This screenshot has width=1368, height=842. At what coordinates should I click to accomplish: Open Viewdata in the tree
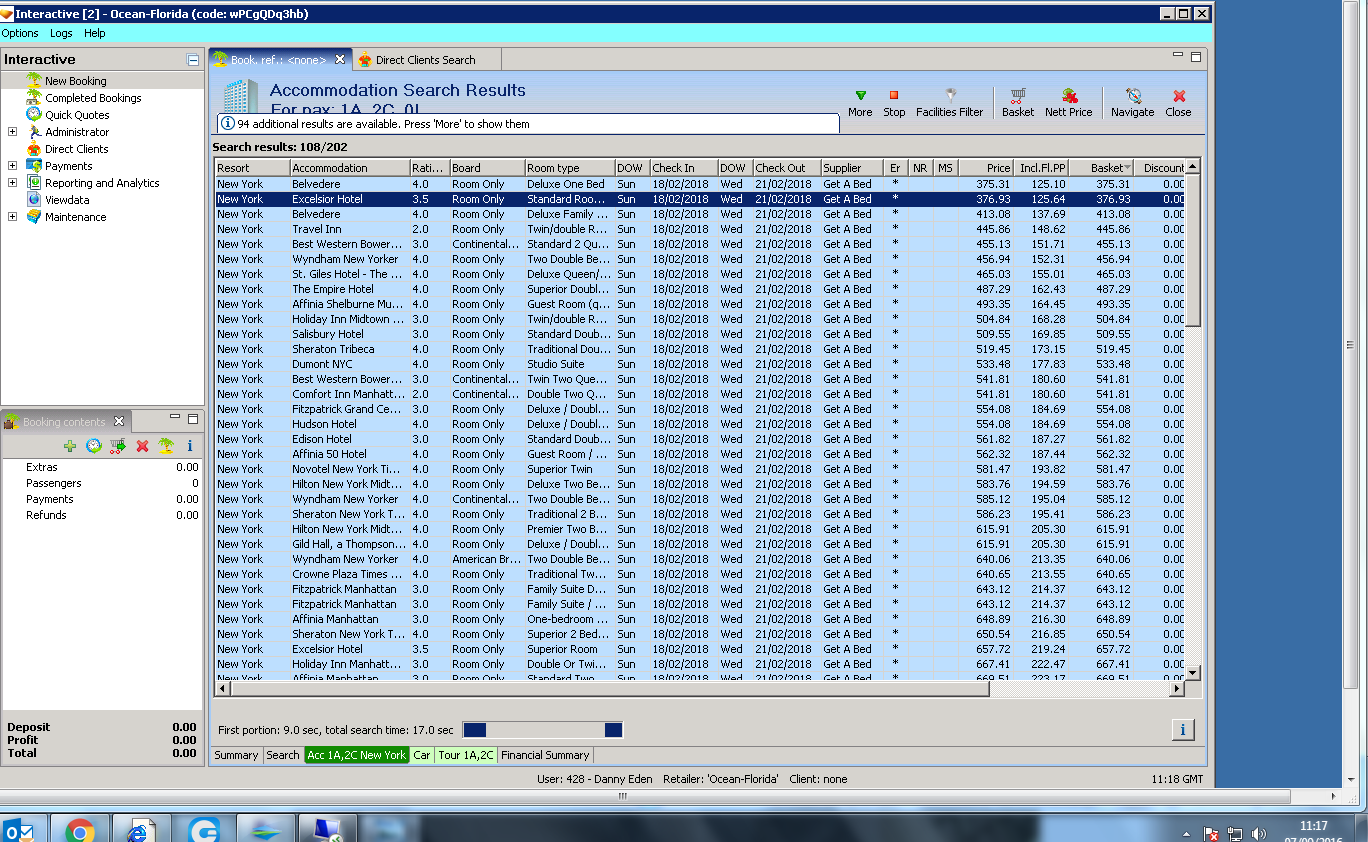click(x=67, y=200)
